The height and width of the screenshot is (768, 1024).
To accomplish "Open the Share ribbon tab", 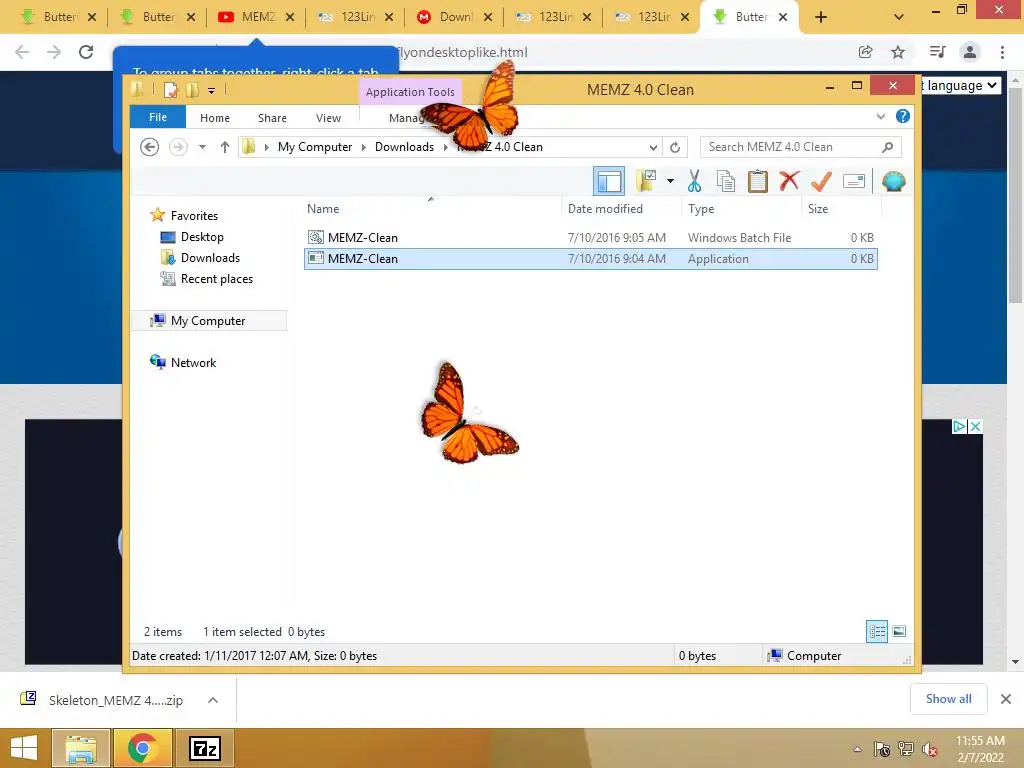I will [272, 118].
